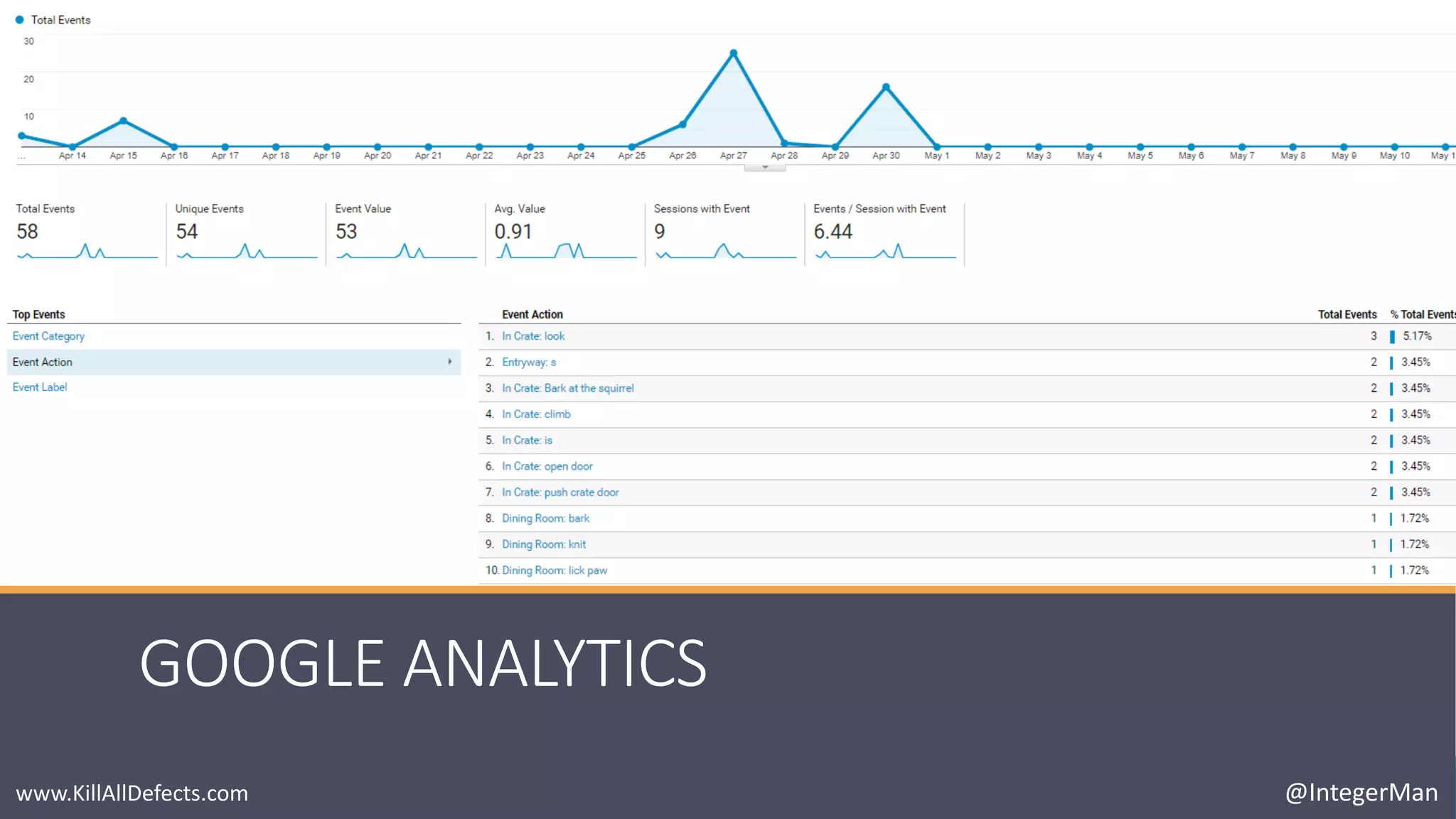
Task: Click the Apr 27 peak data point
Action: (x=734, y=53)
